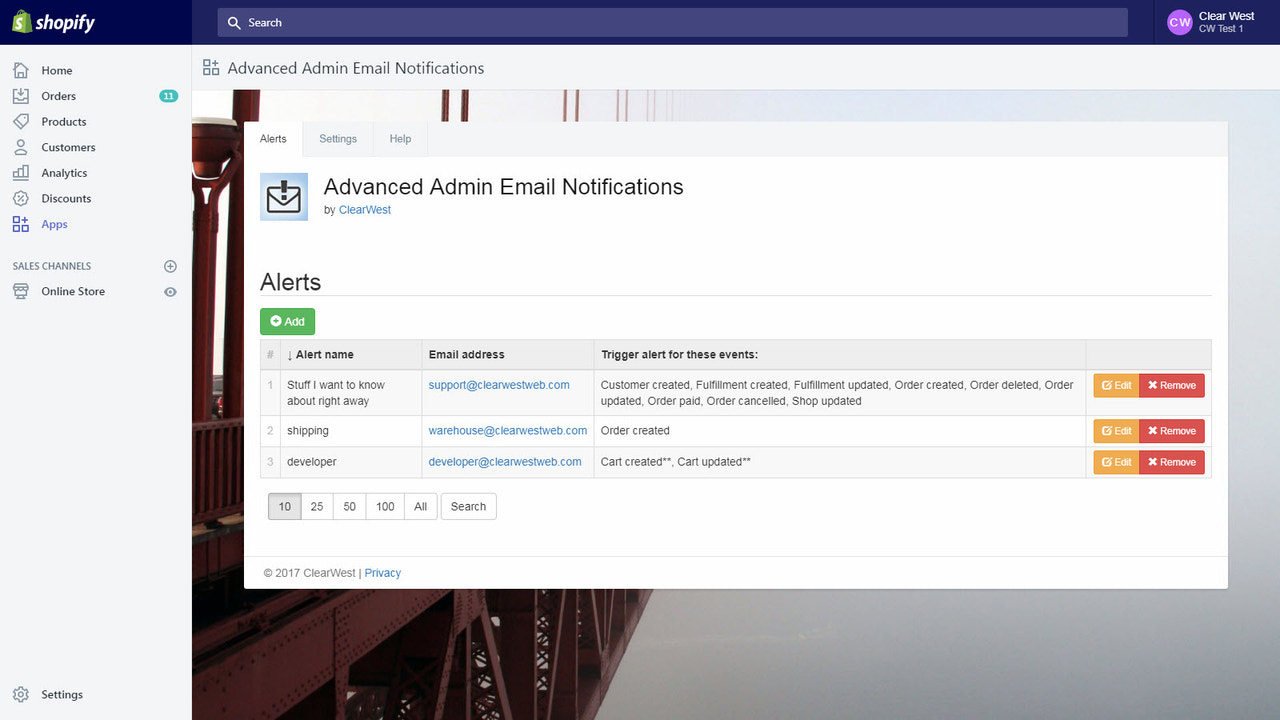Click the Shopify logo
This screenshot has height=720, width=1280.
click(53, 22)
